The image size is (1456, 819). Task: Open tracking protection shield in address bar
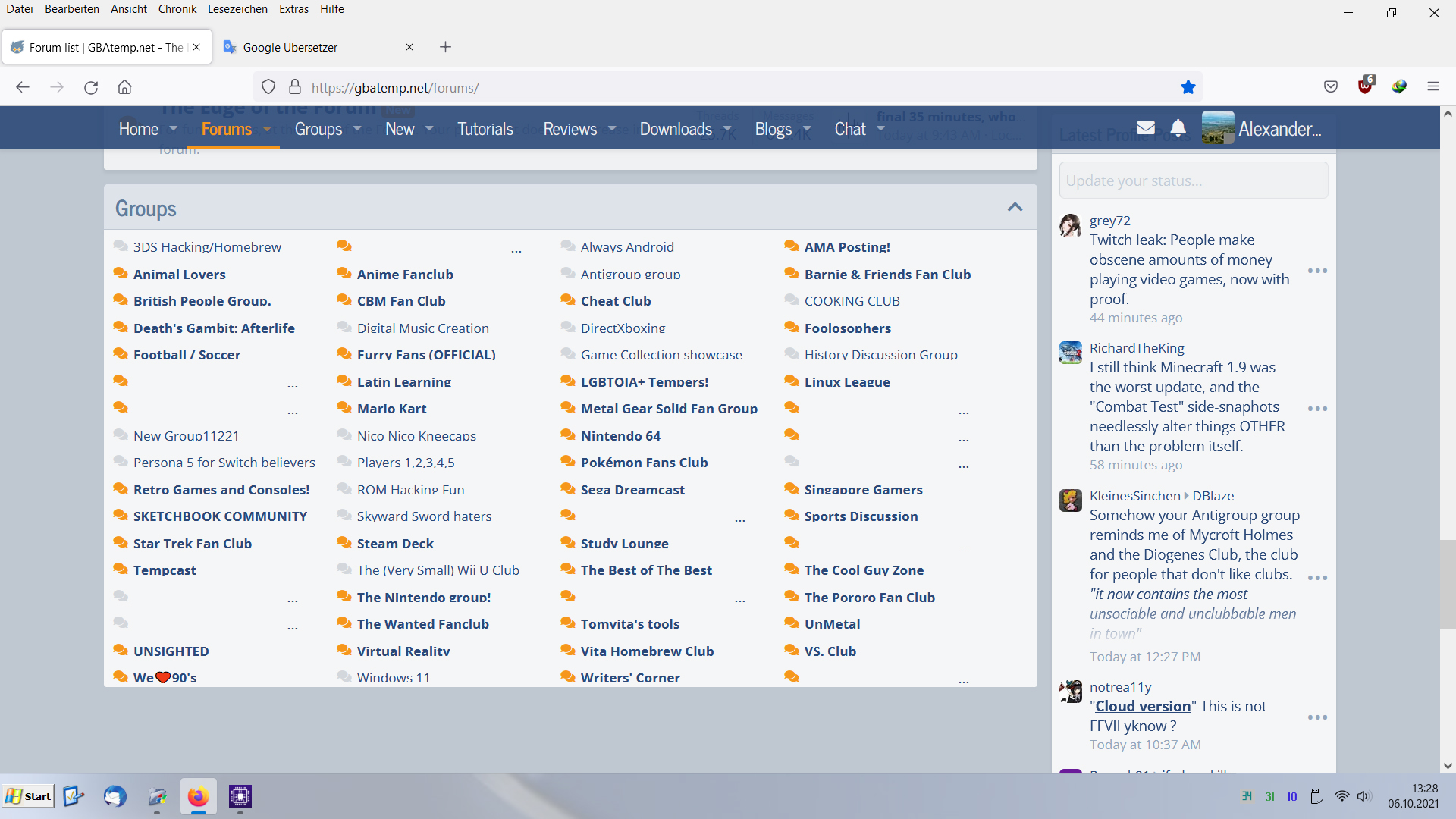click(x=268, y=87)
